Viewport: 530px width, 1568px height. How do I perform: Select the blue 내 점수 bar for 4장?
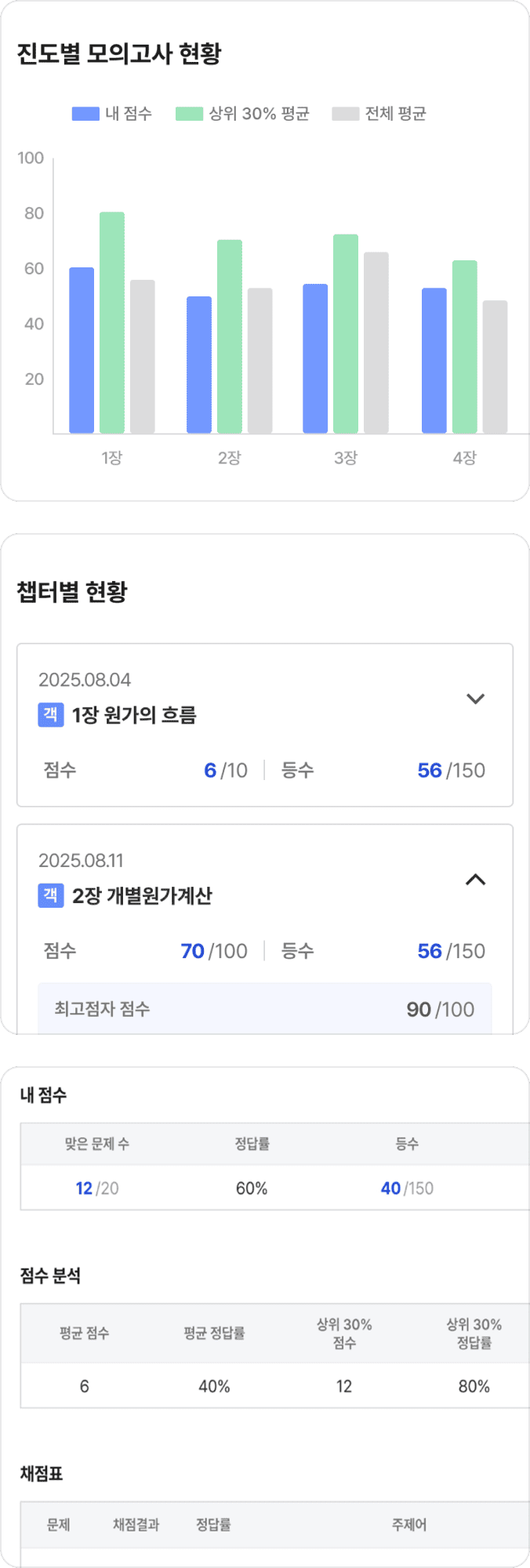point(434,361)
